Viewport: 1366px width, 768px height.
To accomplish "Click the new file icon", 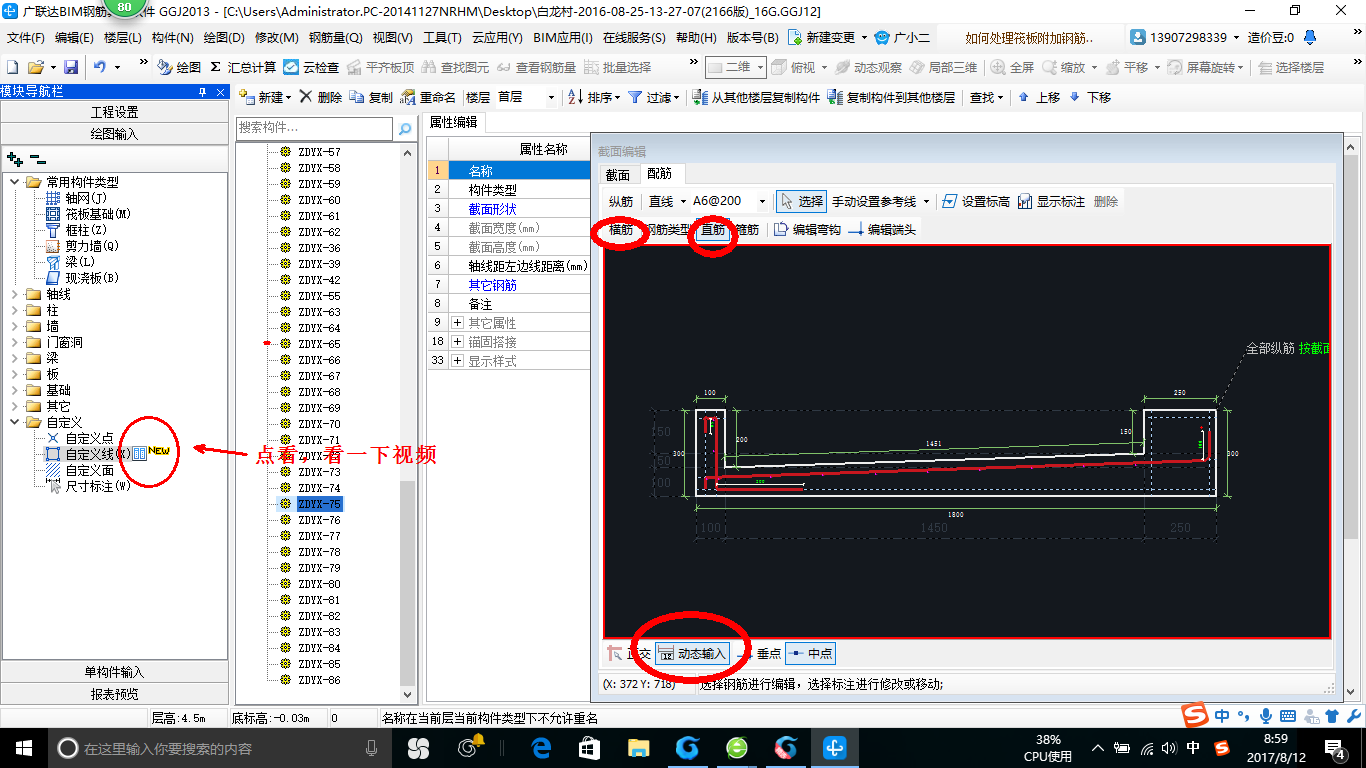I will 12,67.
